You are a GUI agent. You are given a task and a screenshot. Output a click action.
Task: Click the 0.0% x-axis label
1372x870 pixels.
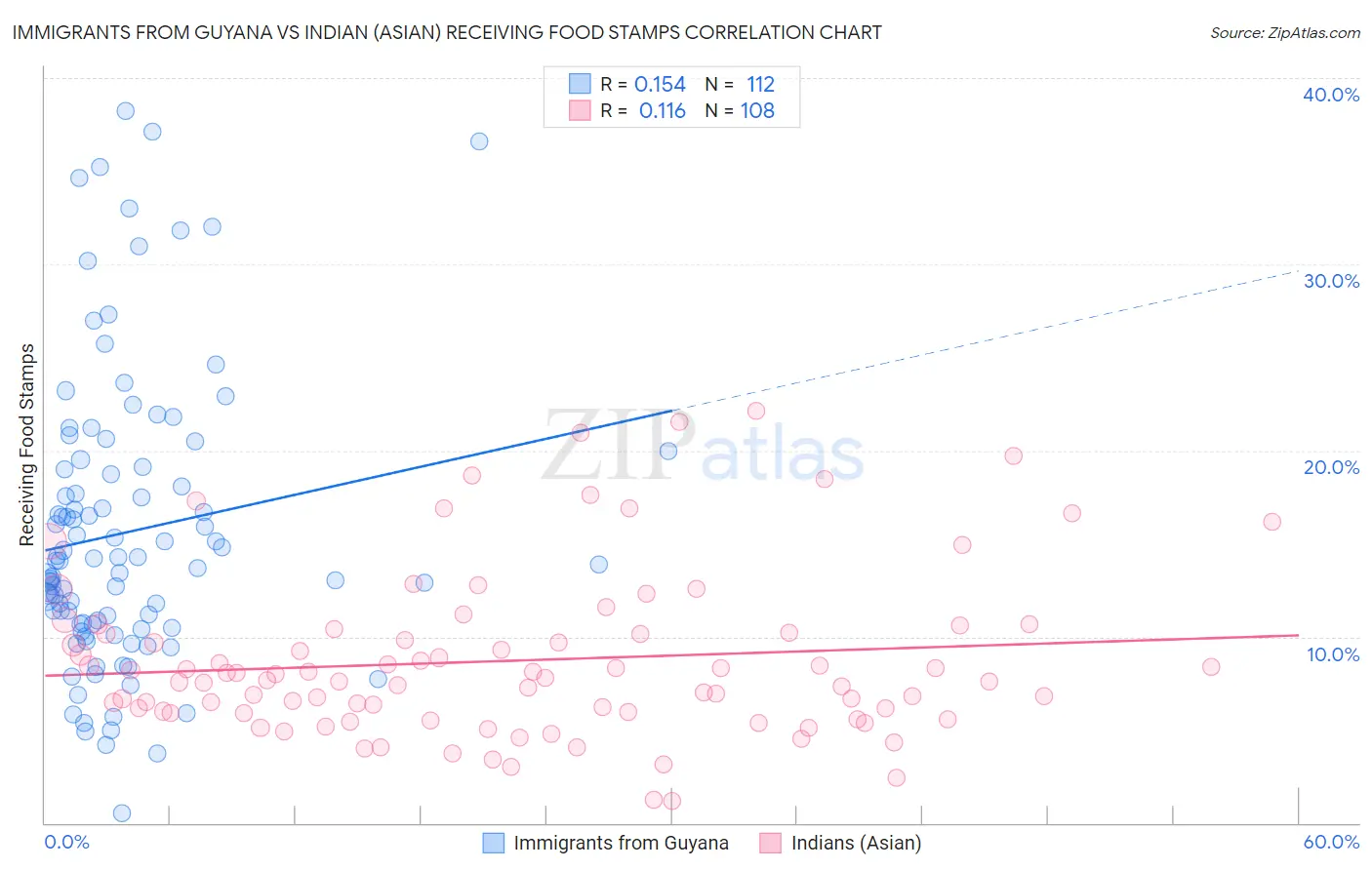pyautogui.click(x=67, y=842)
